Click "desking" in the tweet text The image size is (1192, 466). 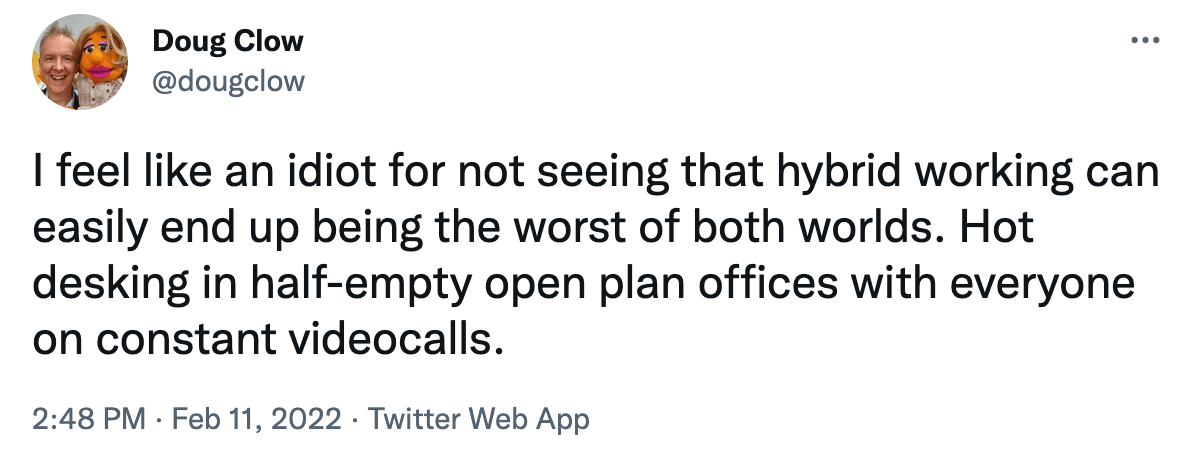[x=101, y=287]
